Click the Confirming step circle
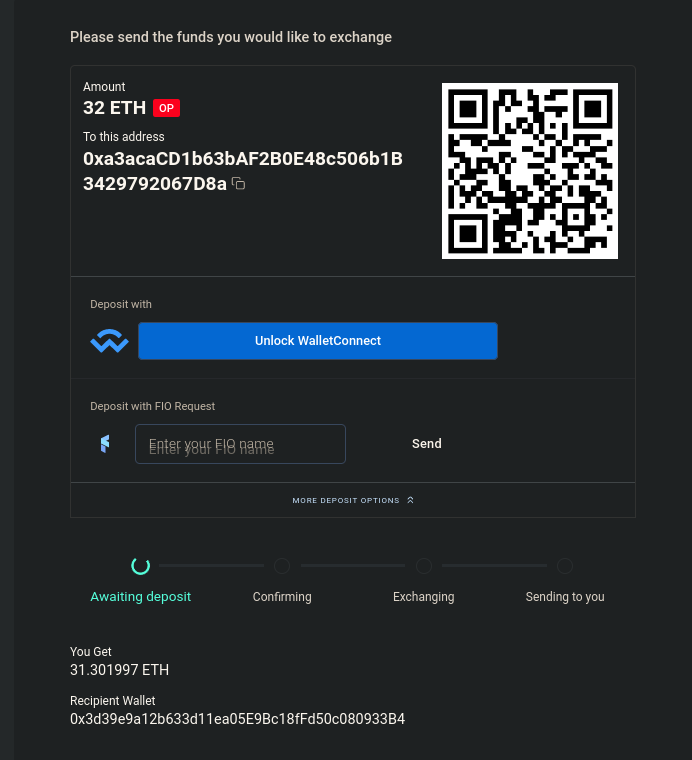The width and height of the screenshot is (692, 760). click(x=282, y=566)
